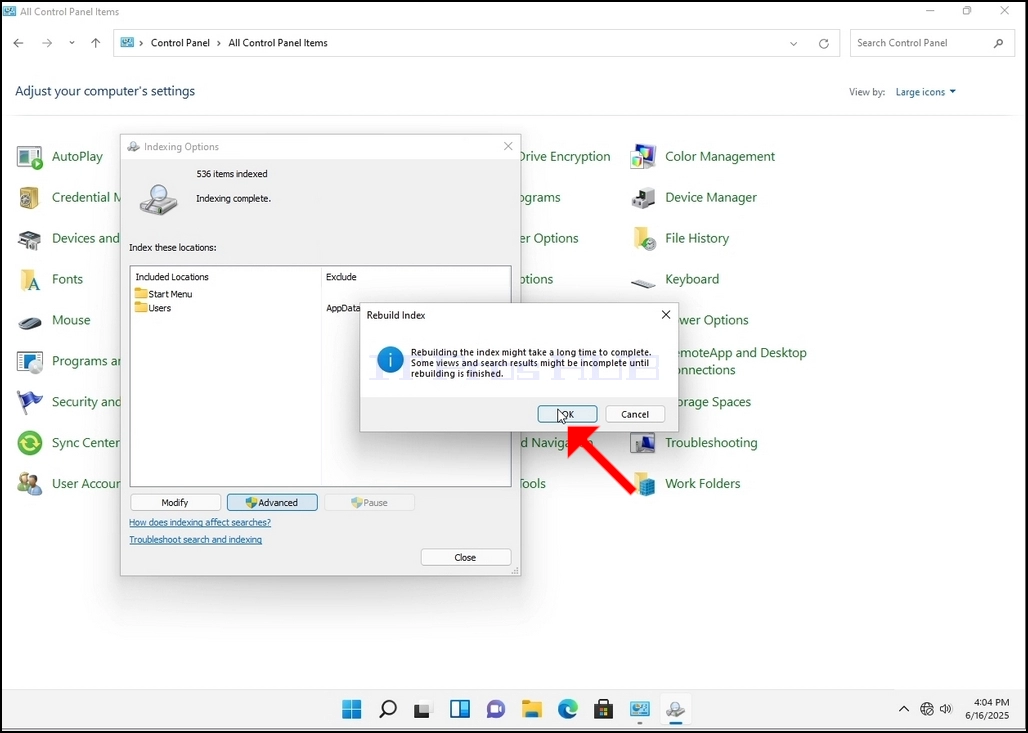Open Task View icon in taskbar
This screenshot has height=733, width=1028.
point(424,709)
